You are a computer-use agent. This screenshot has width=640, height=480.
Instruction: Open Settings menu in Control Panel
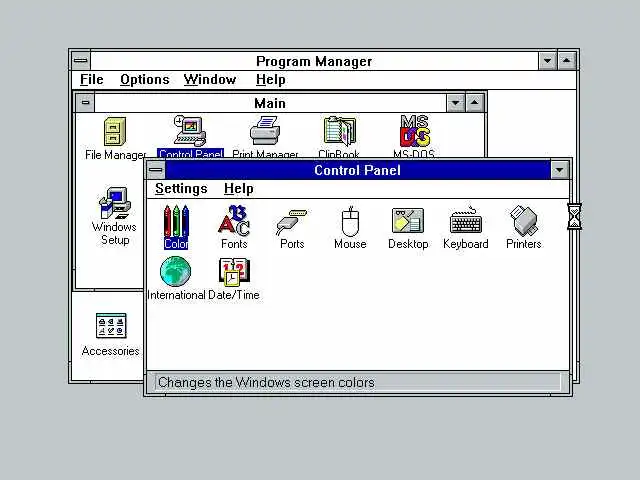pyautogui.click(x=181, y=189)
